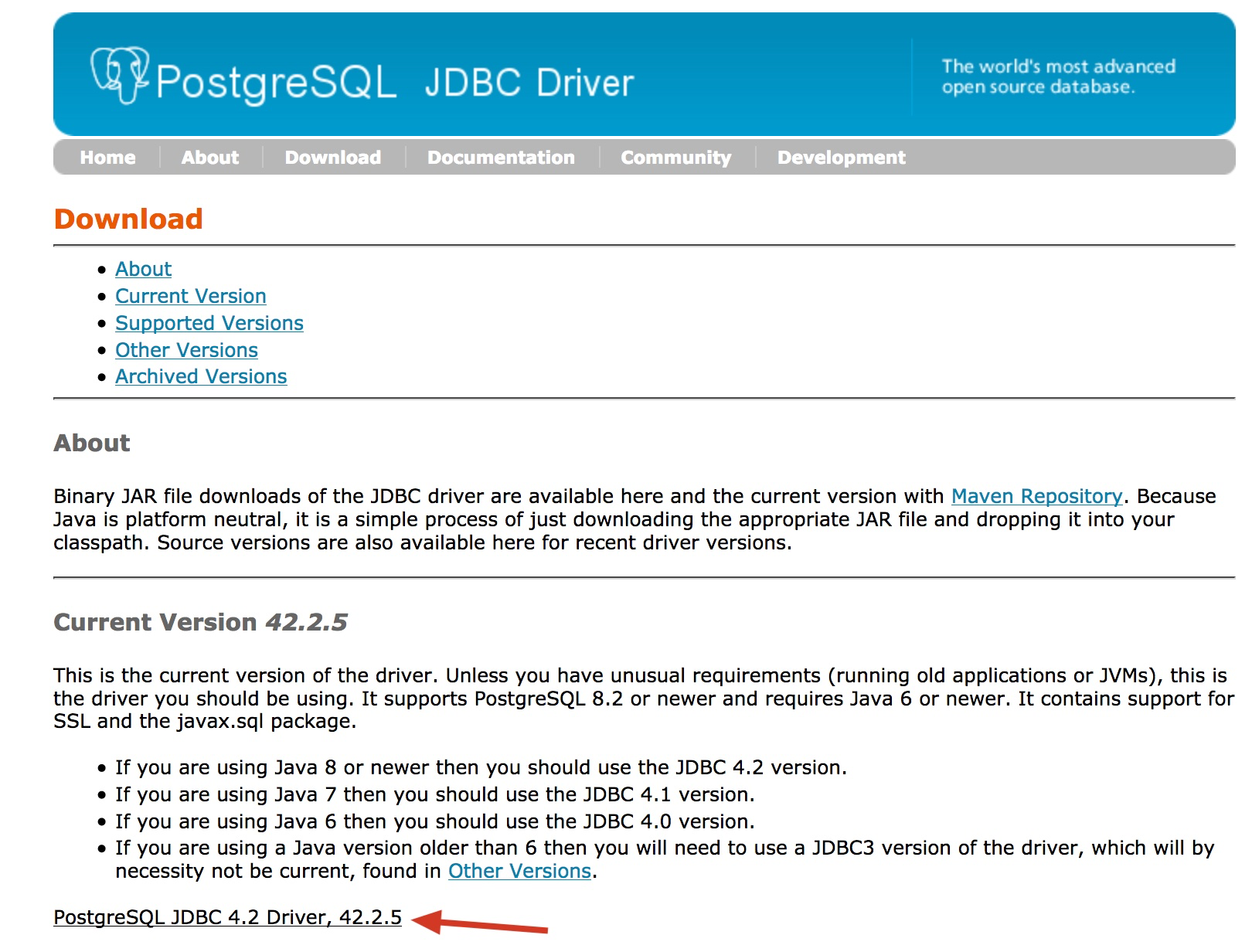
Task: Click the Current Version 42.2.5 heading
Action: 200,622
